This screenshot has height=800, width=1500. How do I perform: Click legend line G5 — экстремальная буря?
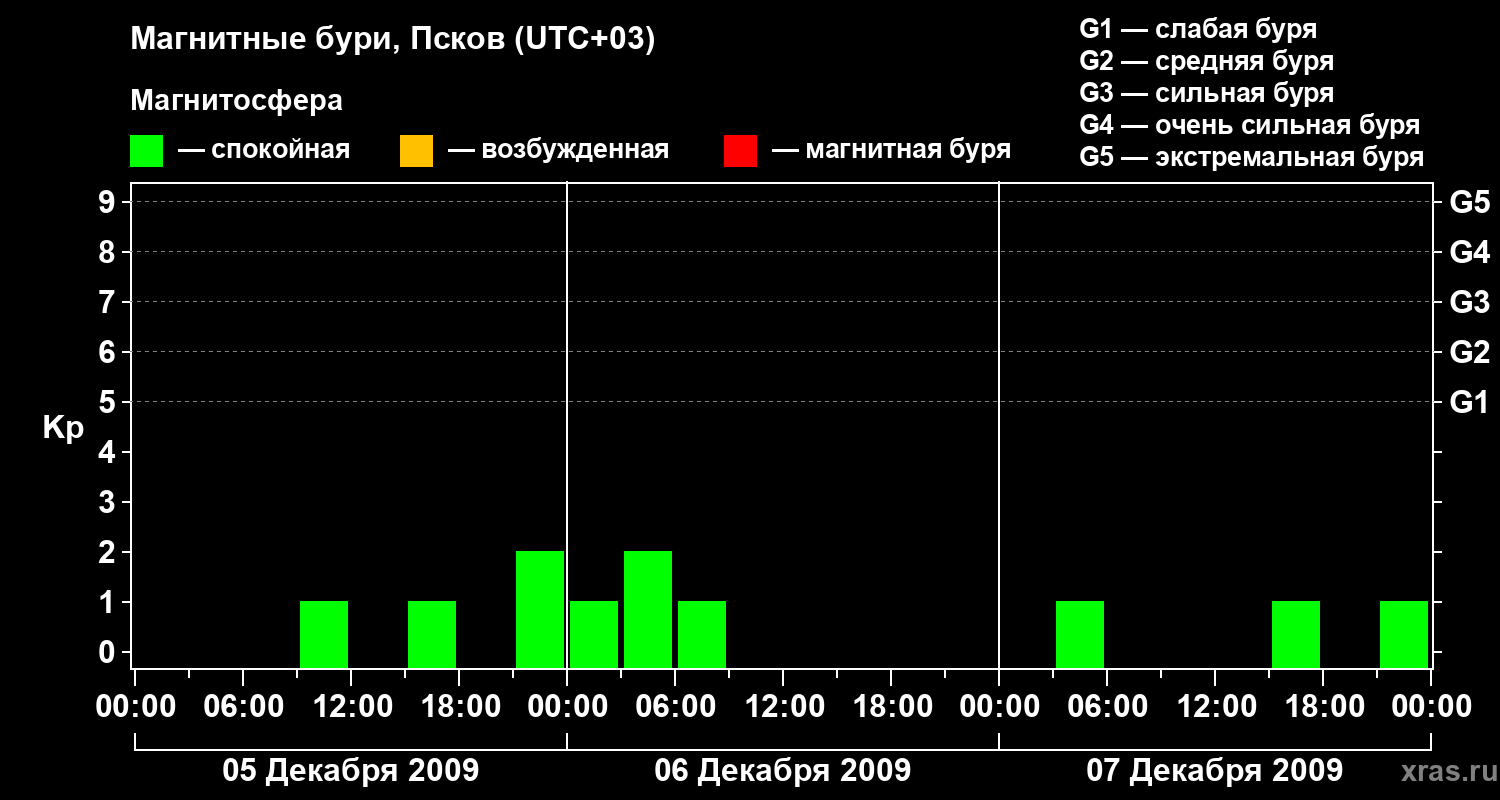(x=1251, y=157)
